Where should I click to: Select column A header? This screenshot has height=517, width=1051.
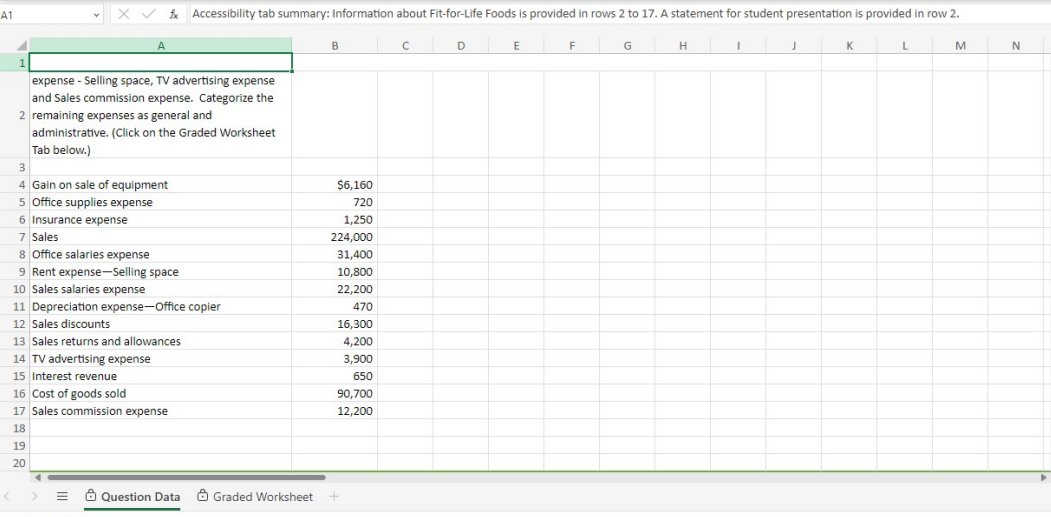(161, 46)
